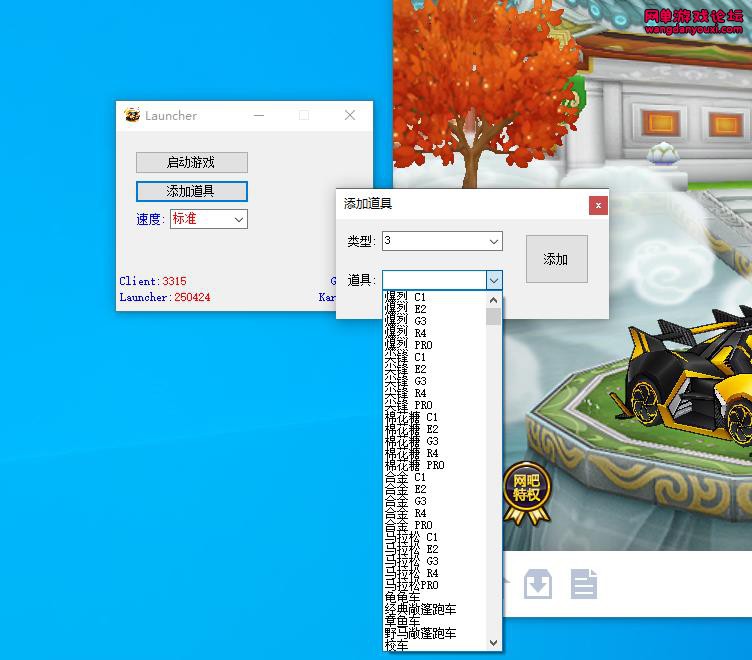Click the Launcher window app icon
Viewport: 752px width, 660px height.
click(x=132, y=115)
